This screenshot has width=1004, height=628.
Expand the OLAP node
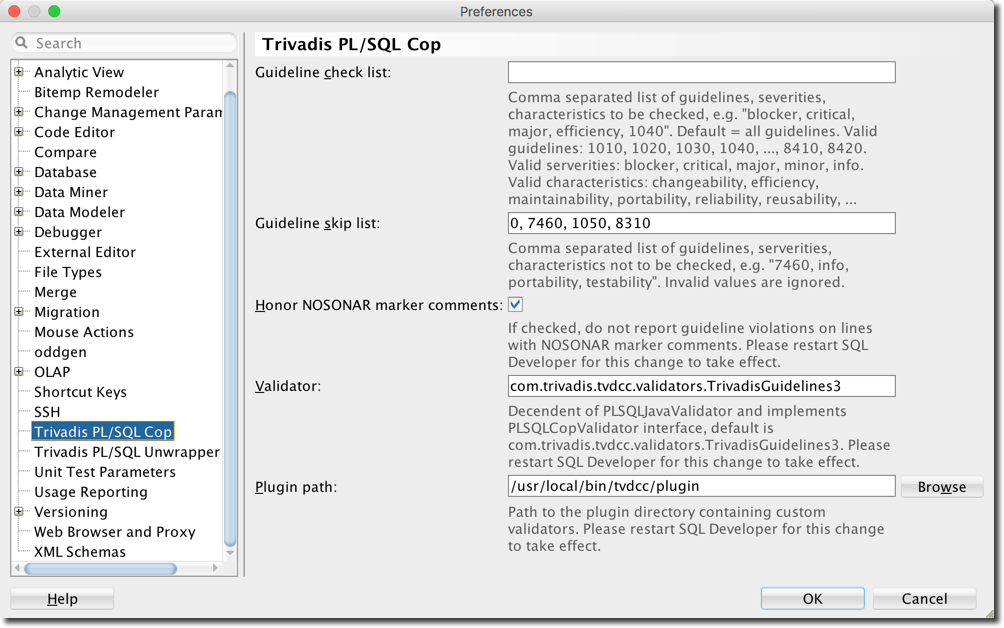(x=19, y=371)
